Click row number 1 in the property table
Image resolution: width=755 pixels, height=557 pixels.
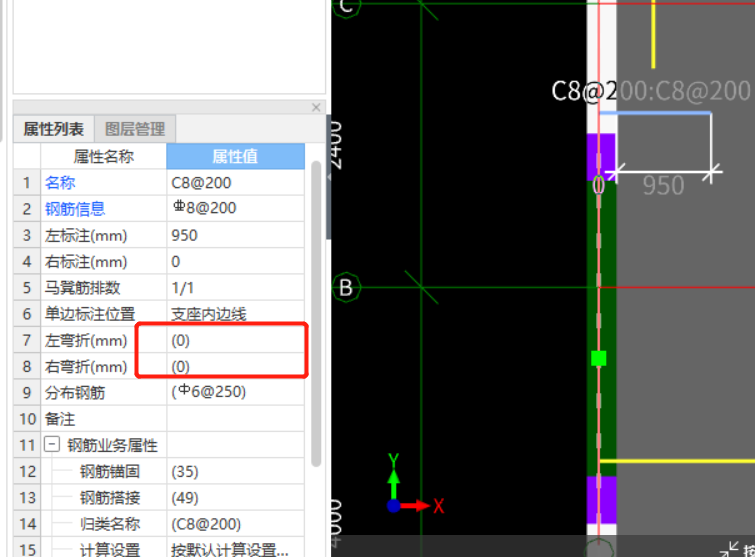pyautogui.click(x=27, y=183)
